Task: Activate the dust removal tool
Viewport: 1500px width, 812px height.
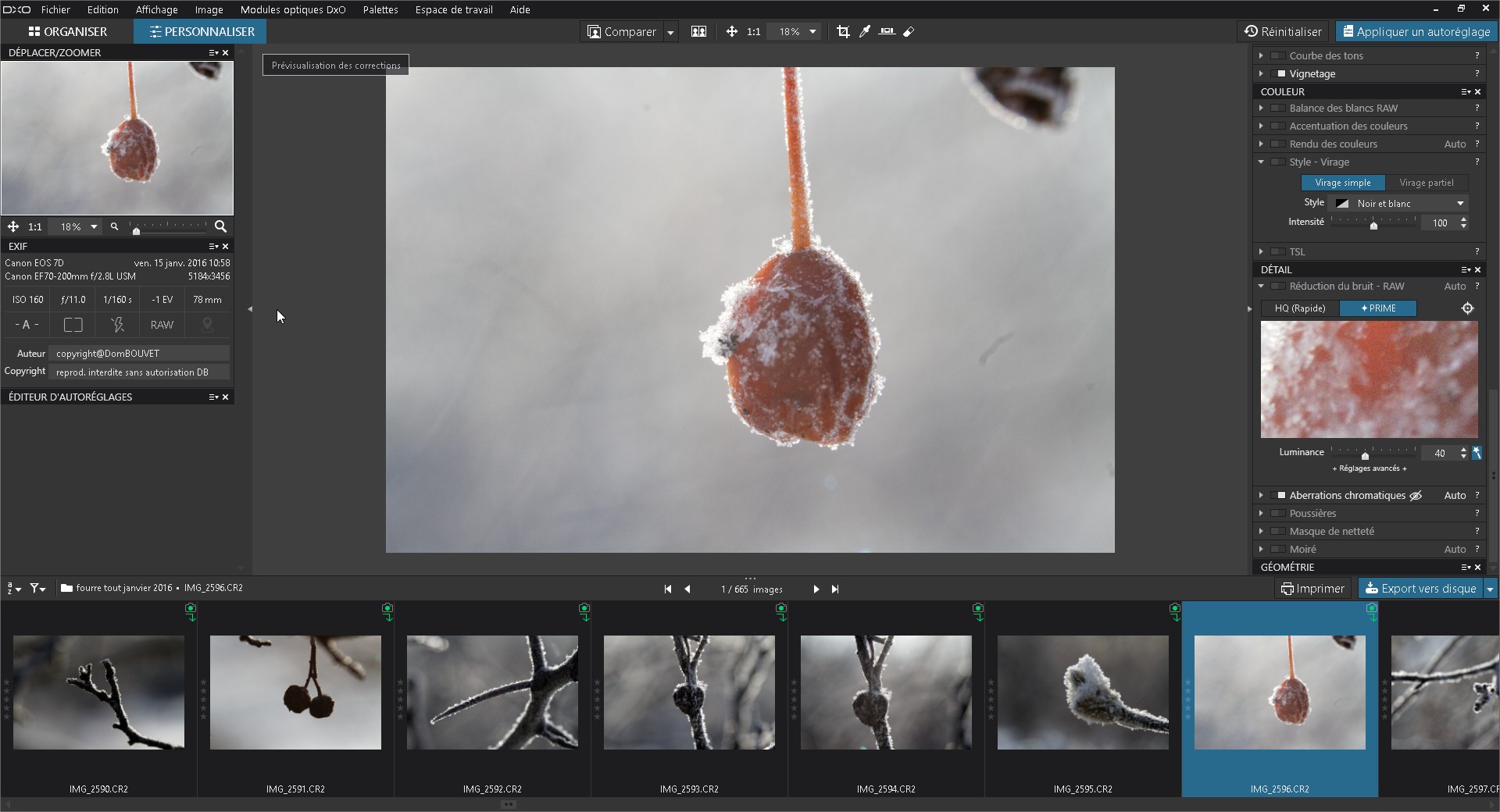Action: (x=909, y=32)
